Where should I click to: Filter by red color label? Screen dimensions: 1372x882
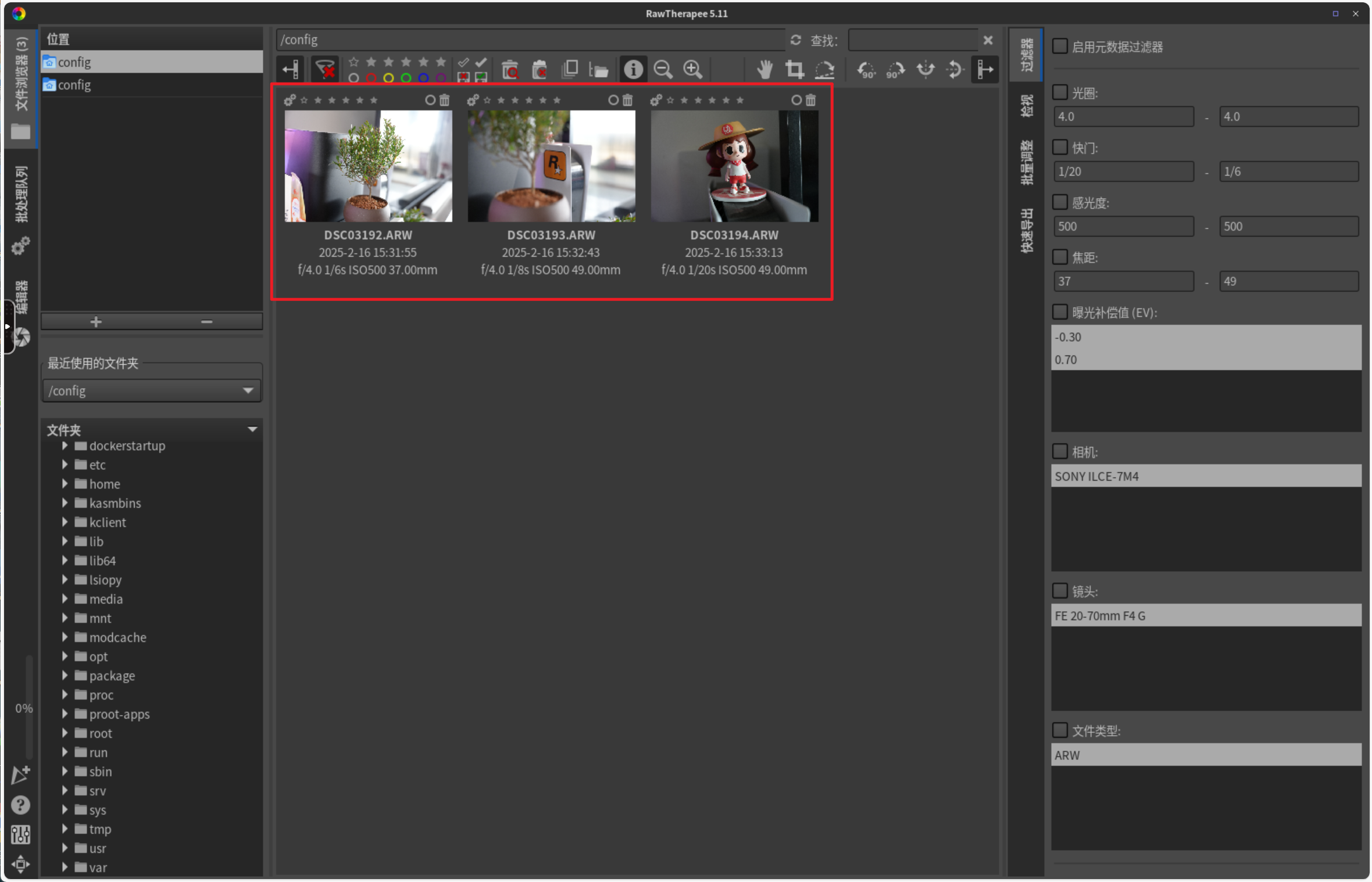(371, 77)
